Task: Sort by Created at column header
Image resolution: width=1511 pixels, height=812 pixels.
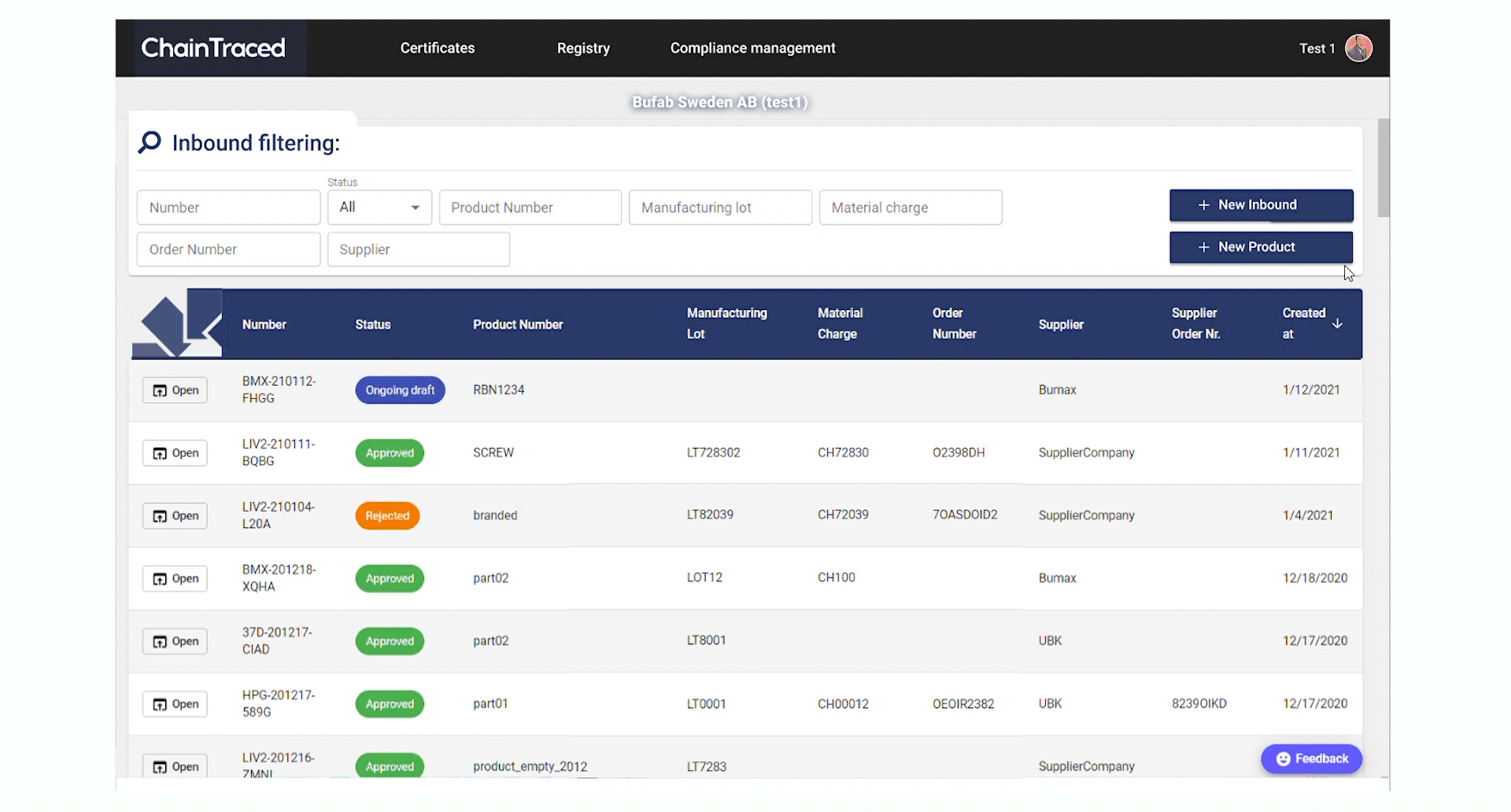Action: [1304, 323]
